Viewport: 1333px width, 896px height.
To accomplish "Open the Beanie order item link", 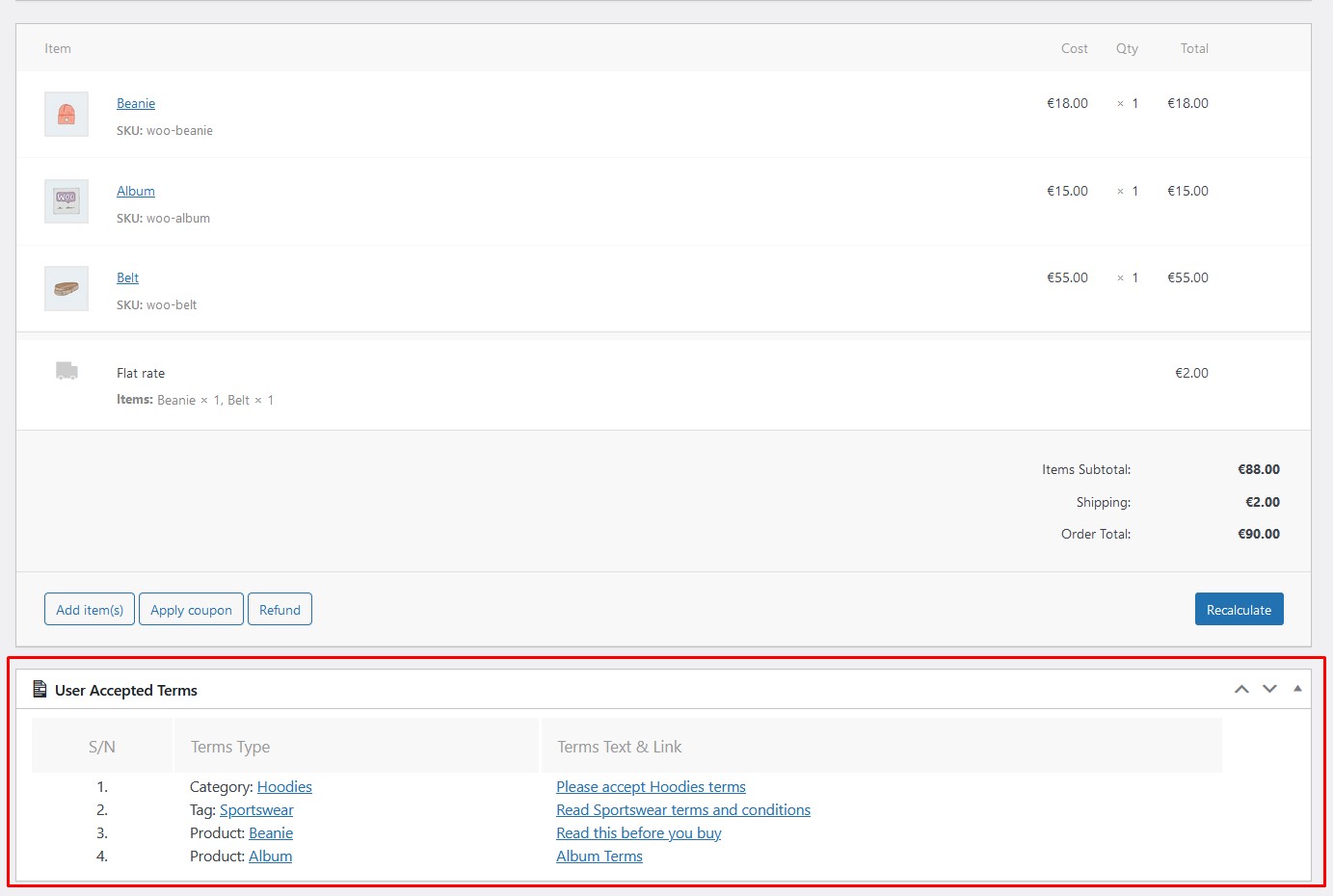I will (136, 103).
